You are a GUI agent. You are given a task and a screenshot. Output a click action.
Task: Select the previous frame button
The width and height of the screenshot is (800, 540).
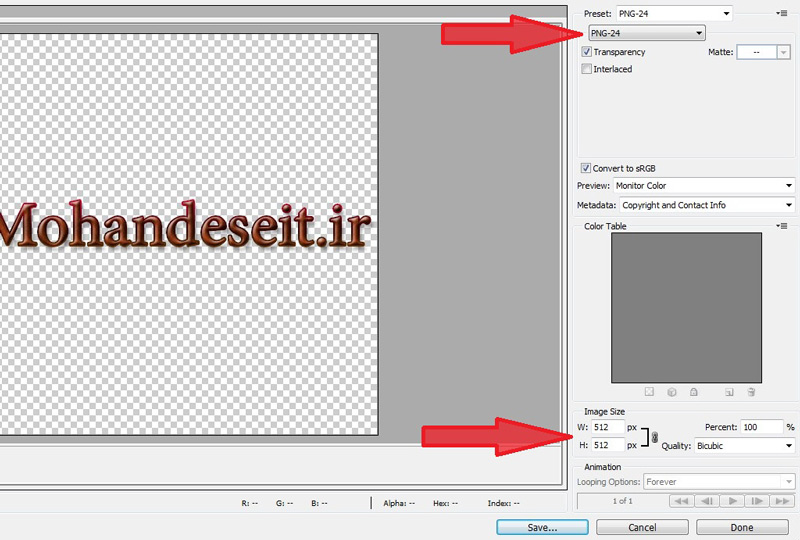click(x=707, y=501)
